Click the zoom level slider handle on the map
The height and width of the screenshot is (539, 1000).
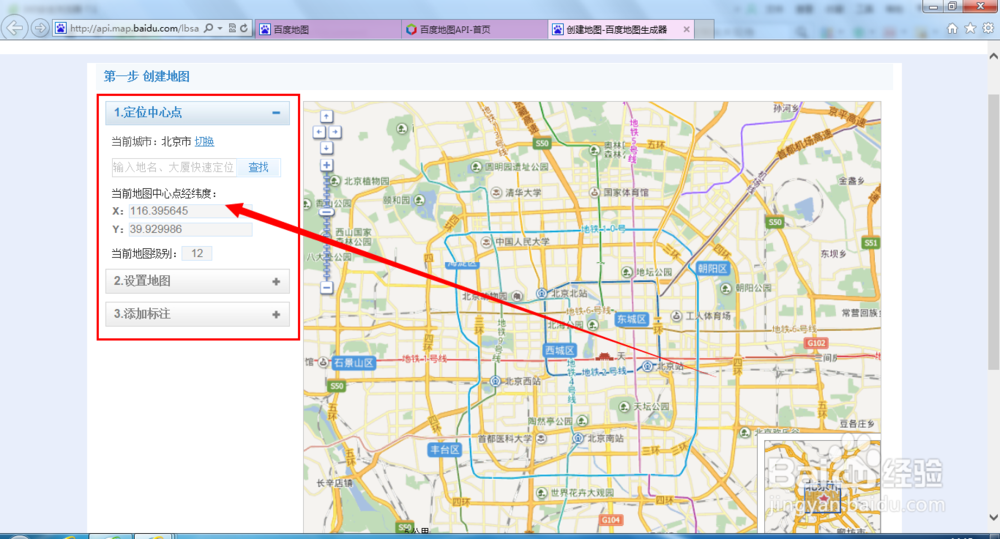pos(327,212)
